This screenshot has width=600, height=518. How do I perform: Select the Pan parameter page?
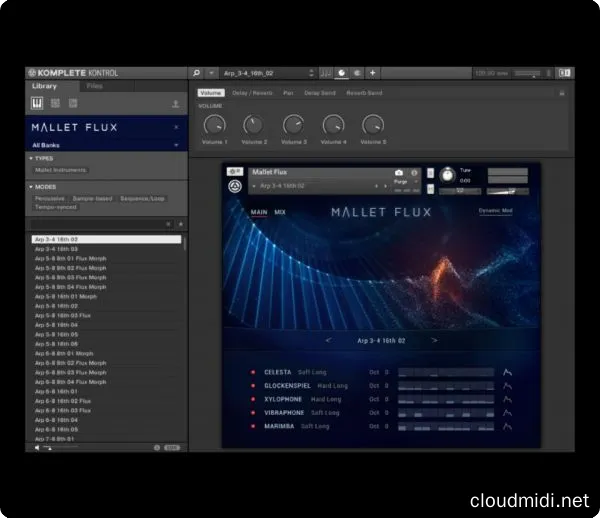pyautogui.click(x=288, y=93)
